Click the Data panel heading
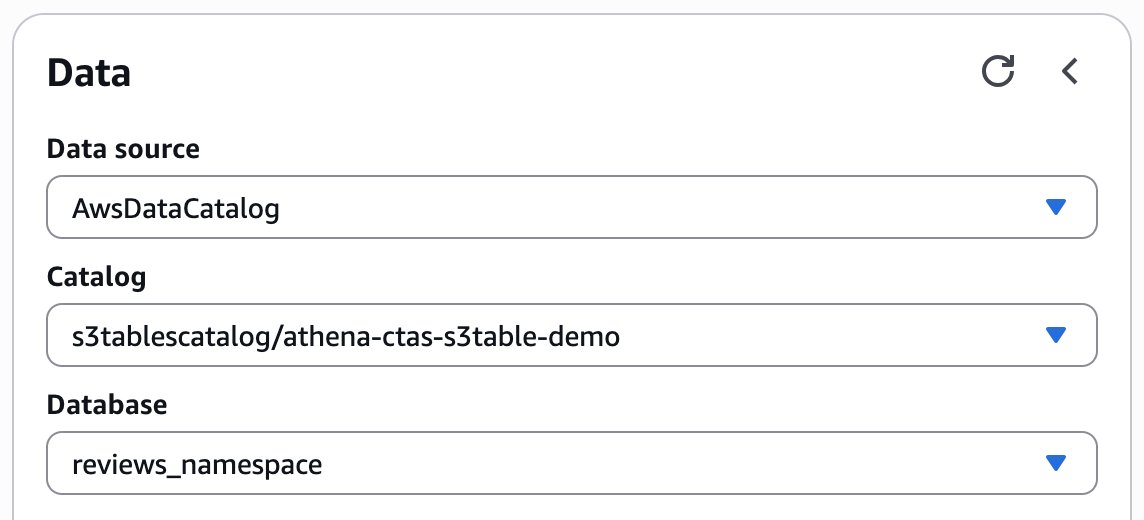The width and height of the screenshot is (1144, 520). [89, 73]
